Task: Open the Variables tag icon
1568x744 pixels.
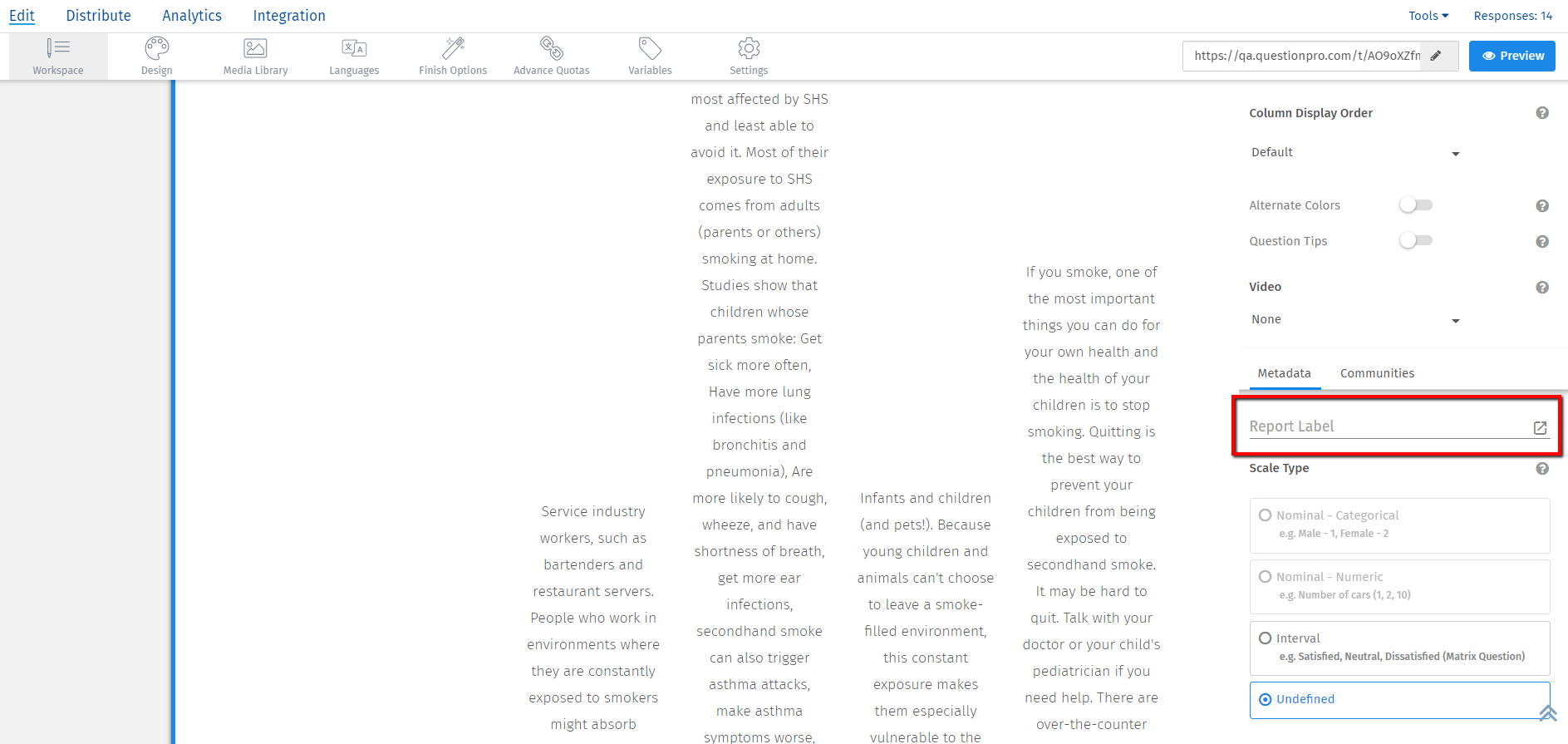Action: (x=650, y=47)
